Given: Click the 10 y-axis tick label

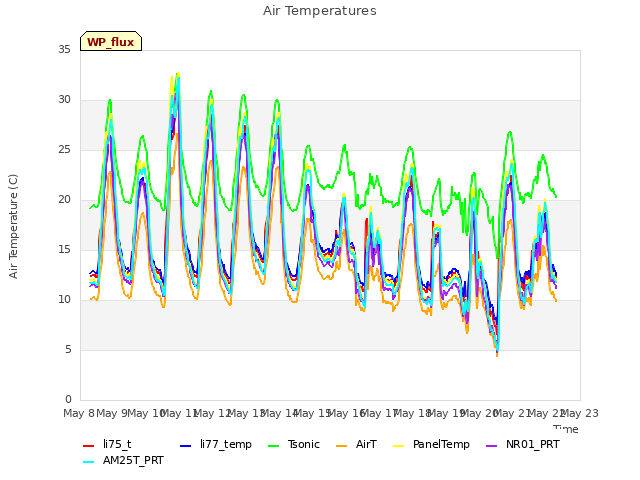Looking at the screenshot, I should click(x=64, y=299).
